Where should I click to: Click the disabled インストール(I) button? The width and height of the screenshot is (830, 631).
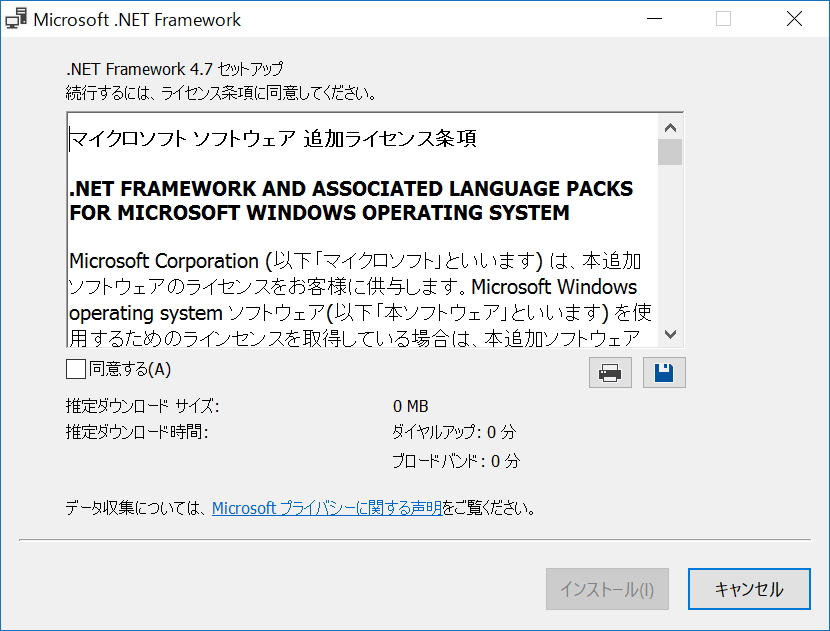(607, 589)
